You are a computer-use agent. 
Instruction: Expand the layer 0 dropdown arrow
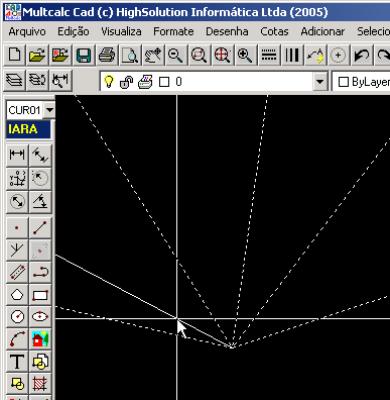[x=320, y=82]
